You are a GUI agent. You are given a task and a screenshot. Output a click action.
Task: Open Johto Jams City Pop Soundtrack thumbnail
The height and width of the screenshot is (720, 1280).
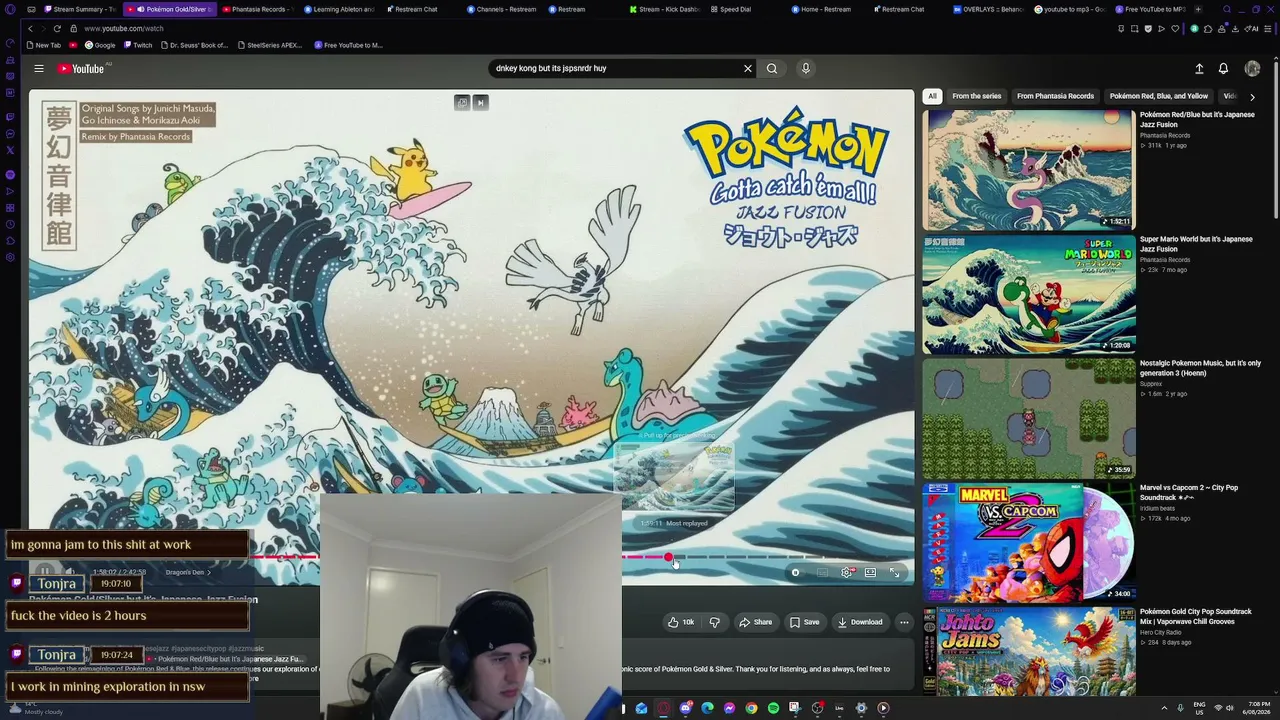[x=1029, y=651]
